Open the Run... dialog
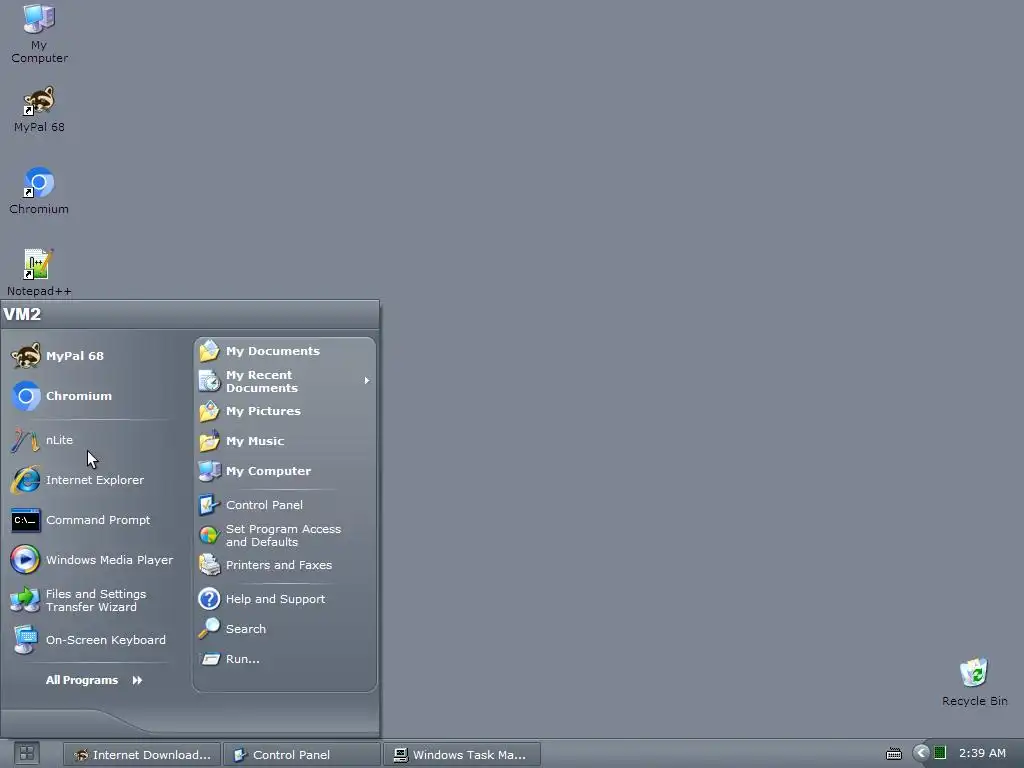Screen dimensions: 1024x768 pos(285,659)
